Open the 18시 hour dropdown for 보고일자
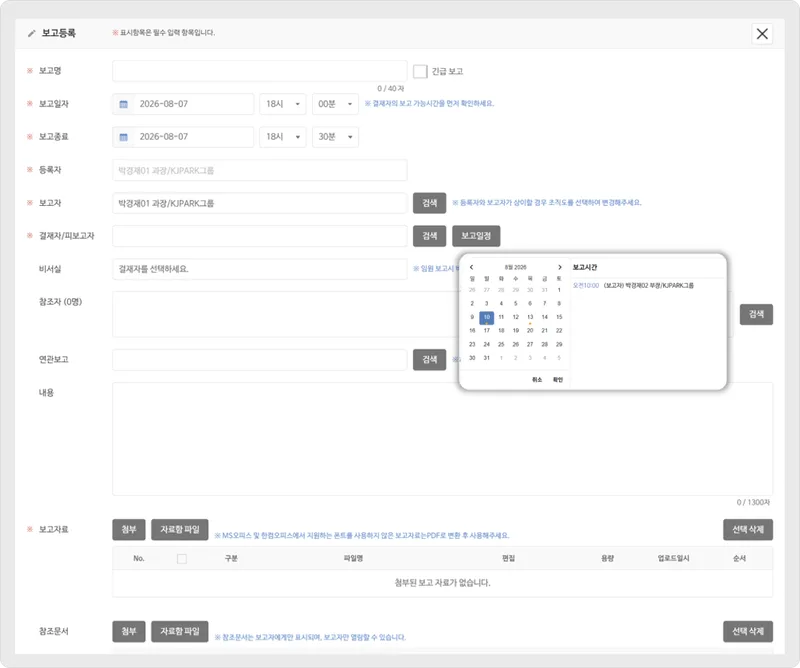Screen dimensions: 800x668 283,104
